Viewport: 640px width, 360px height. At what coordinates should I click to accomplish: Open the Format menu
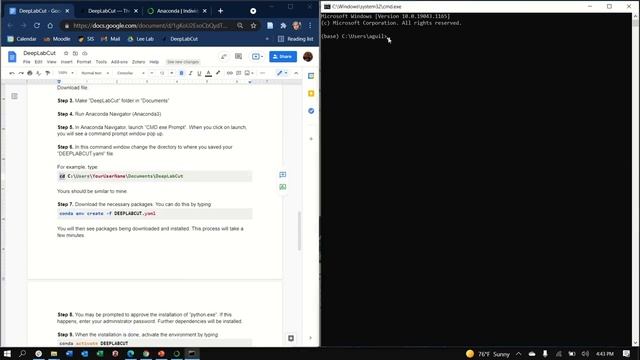tap(84, 62)
